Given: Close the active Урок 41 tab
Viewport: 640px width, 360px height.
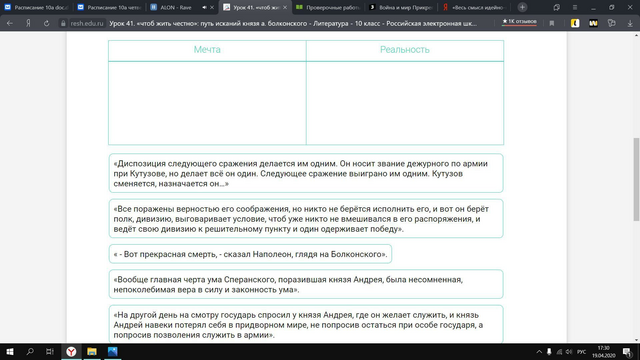Looking at the screenshot, I should click(x=285, y=7).
